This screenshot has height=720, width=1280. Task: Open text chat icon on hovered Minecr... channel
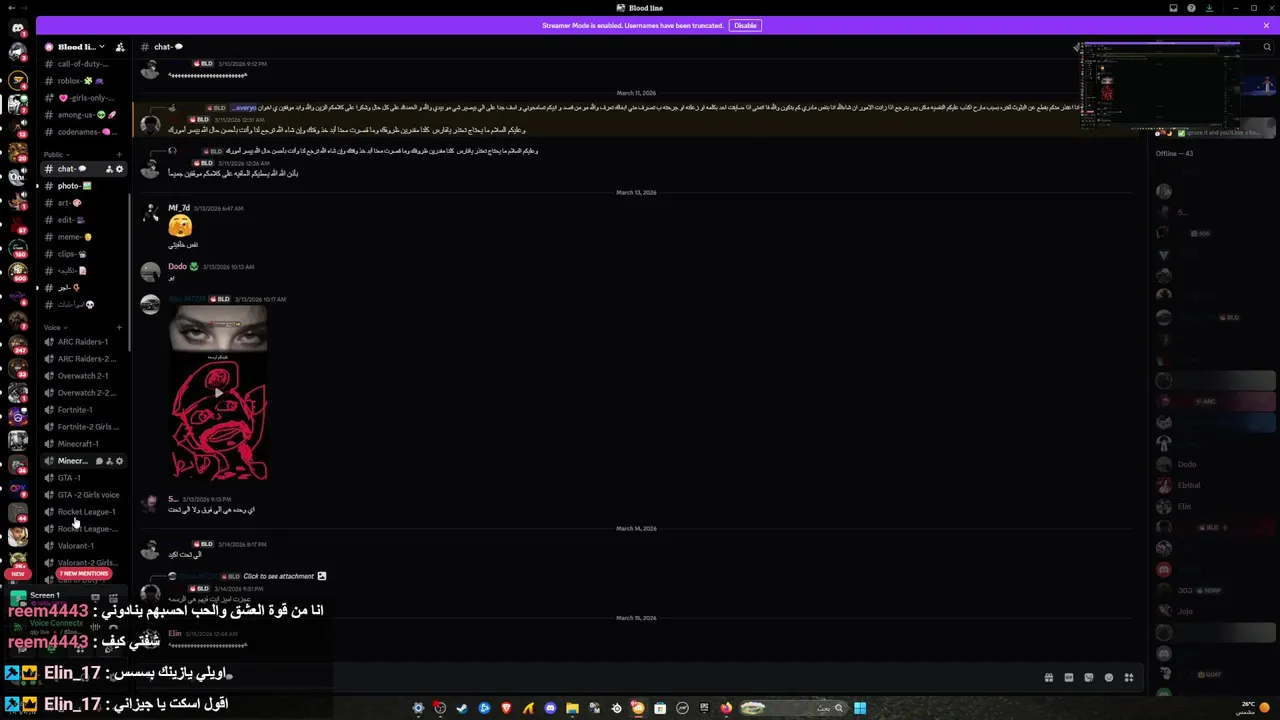tap(99, 461)
